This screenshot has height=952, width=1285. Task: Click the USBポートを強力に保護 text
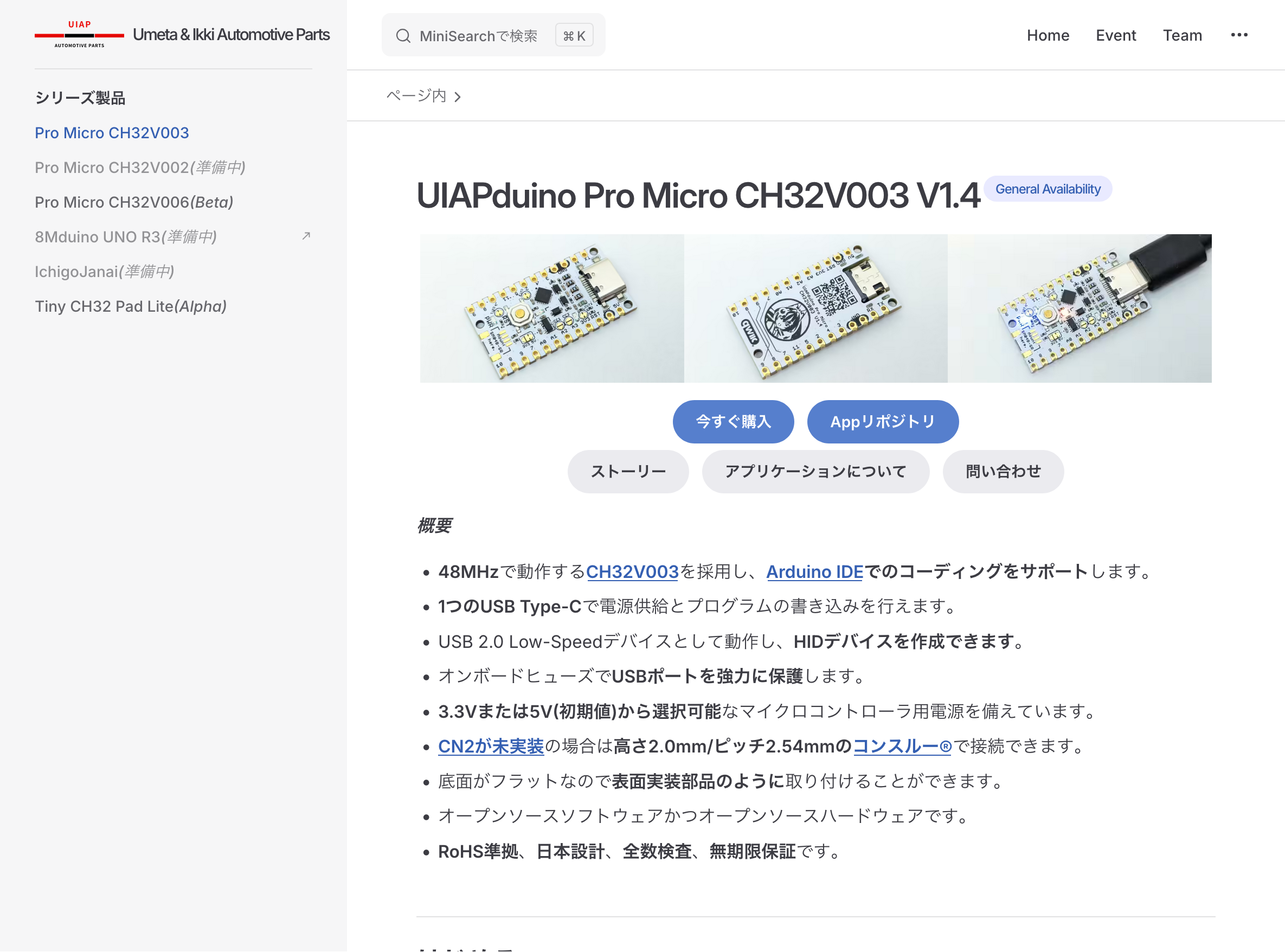point(707,676)
